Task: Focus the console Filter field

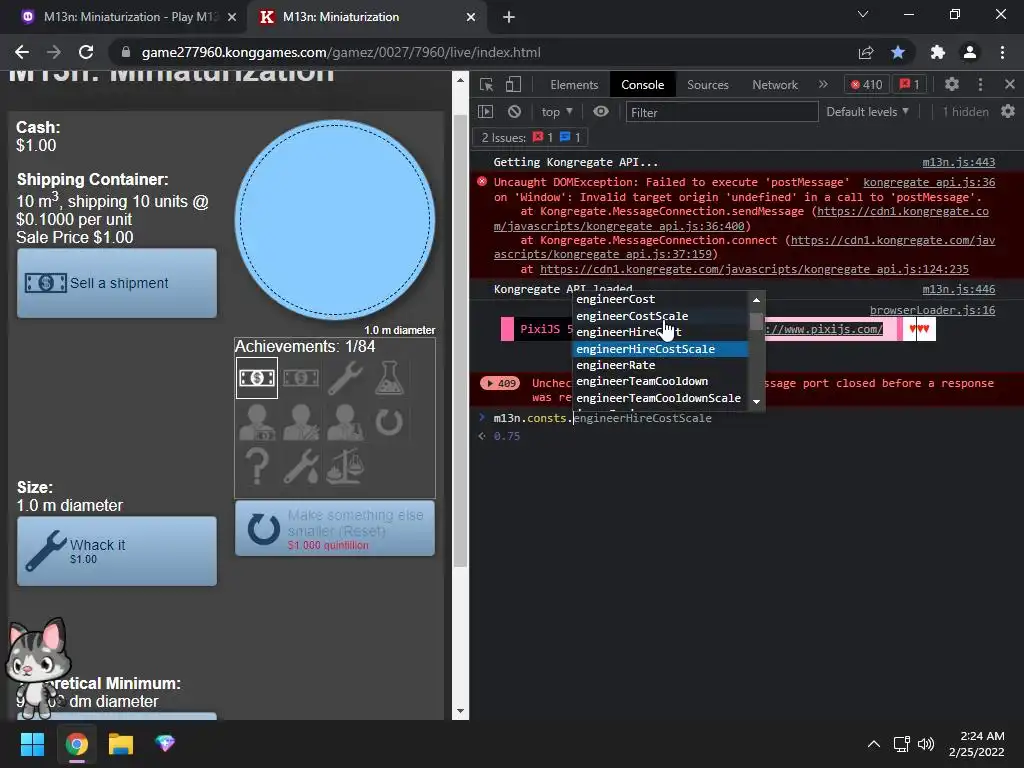Action: (722, 112)
